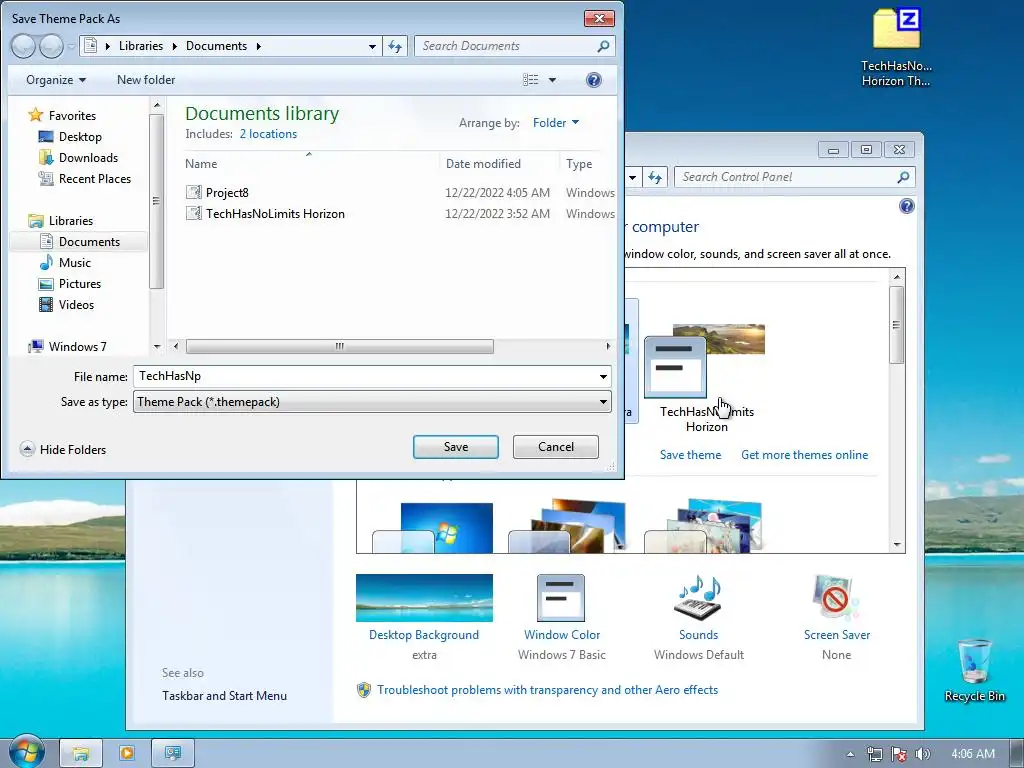This screenshot has height=768, width=1024.
Task: Sort by the Date modified column
Action: (483, 164)
